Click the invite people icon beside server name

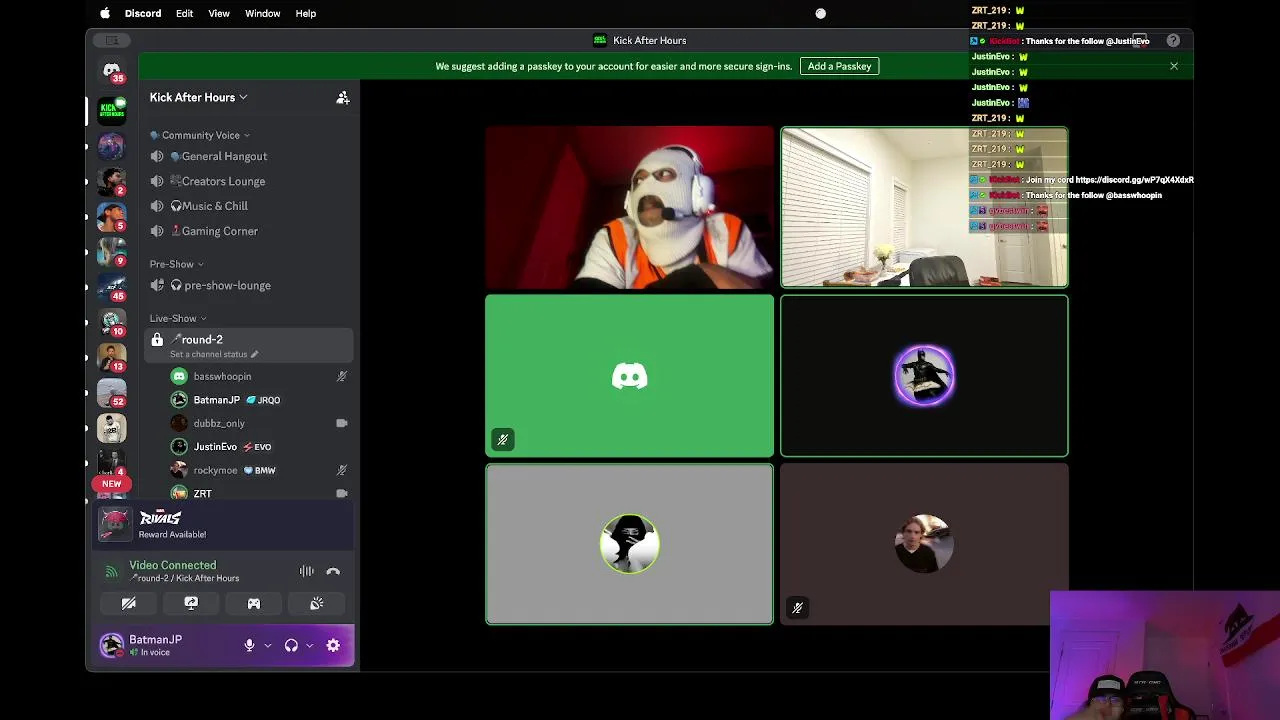coord(343,97)
